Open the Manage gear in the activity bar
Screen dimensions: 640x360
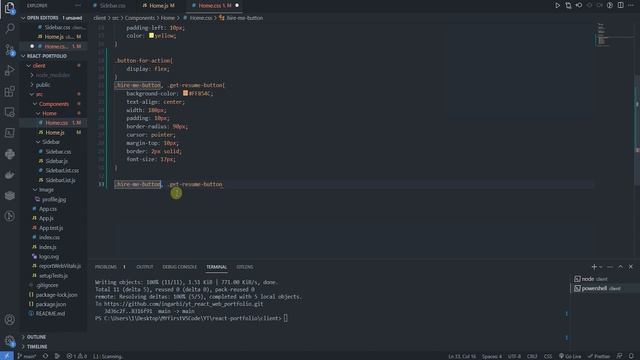10,340
